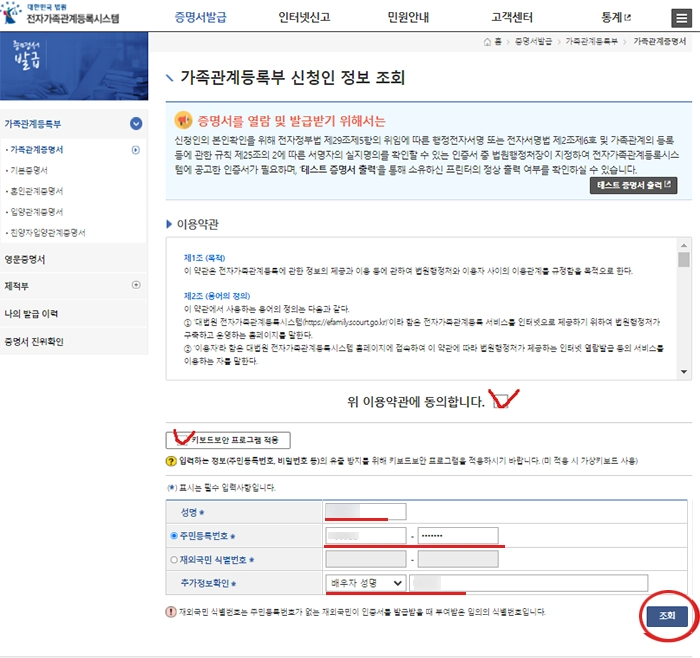Open the 민원안내 top menu

(x=408, y=17)
